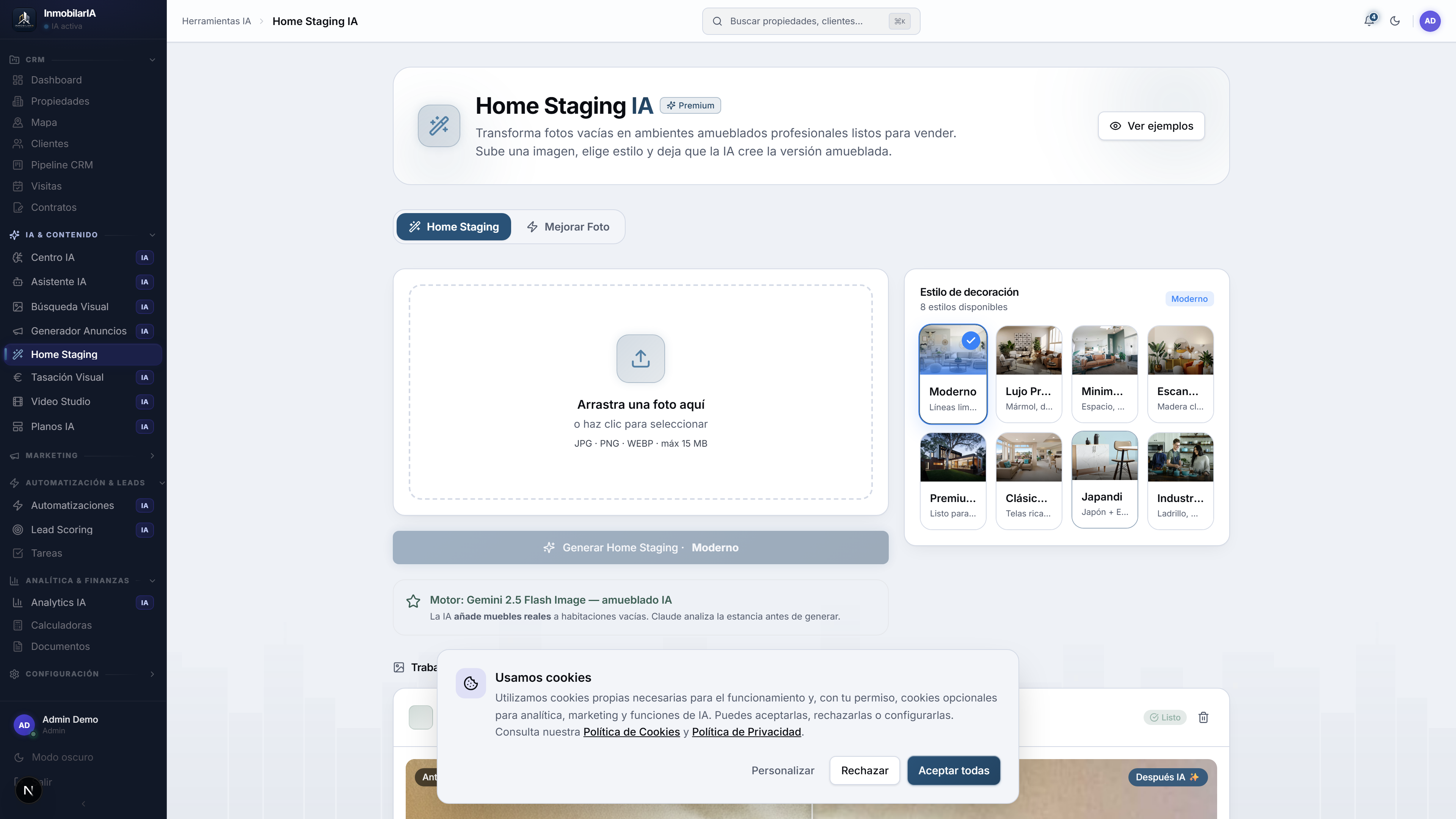Select the Lujo Premium style card
Screen dimensions: 1456x819
(x=1029, y=373)
